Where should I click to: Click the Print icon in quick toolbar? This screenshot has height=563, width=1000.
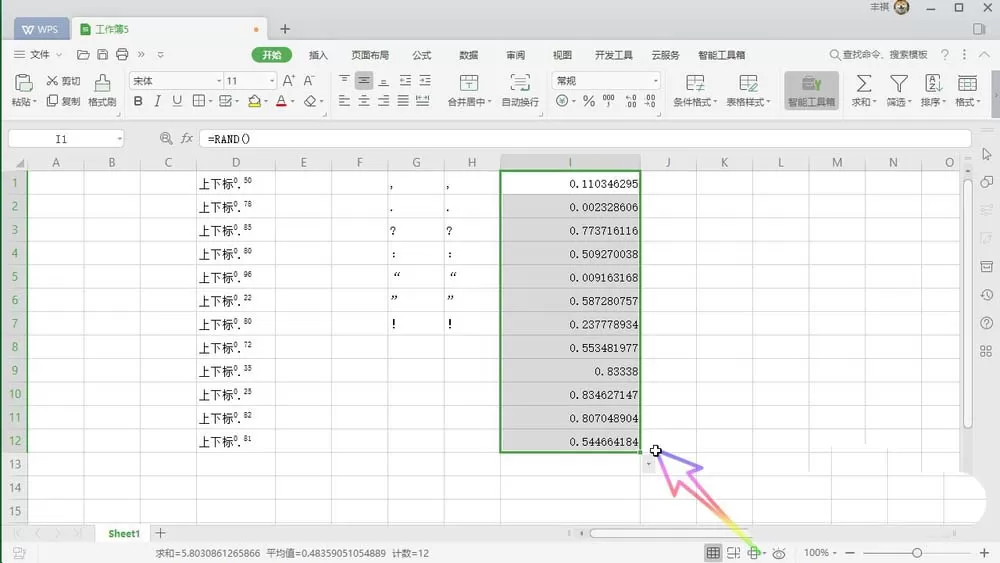click(122, 55)
